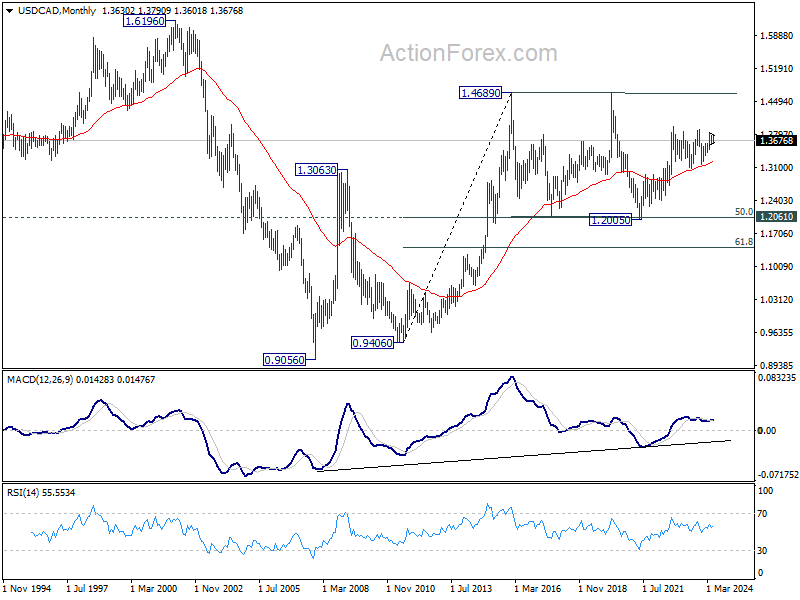Click the 1.24030 price axis value
Image resolution: width=800 pixels, height=600 pixels.
777,201
